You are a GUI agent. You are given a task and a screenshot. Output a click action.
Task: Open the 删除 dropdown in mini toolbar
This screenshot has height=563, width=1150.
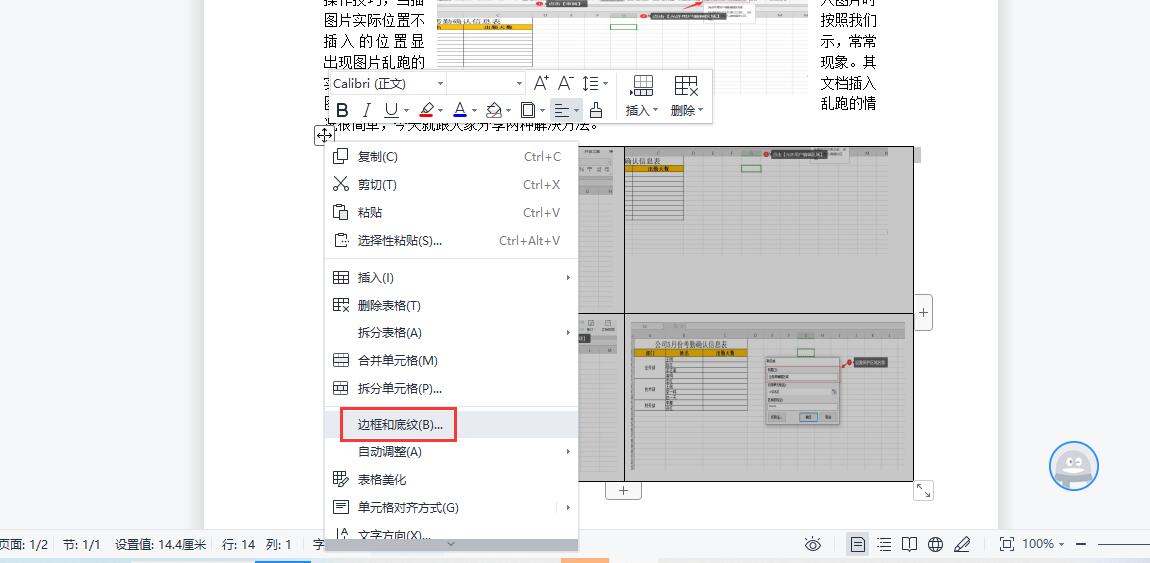(686, 111)
